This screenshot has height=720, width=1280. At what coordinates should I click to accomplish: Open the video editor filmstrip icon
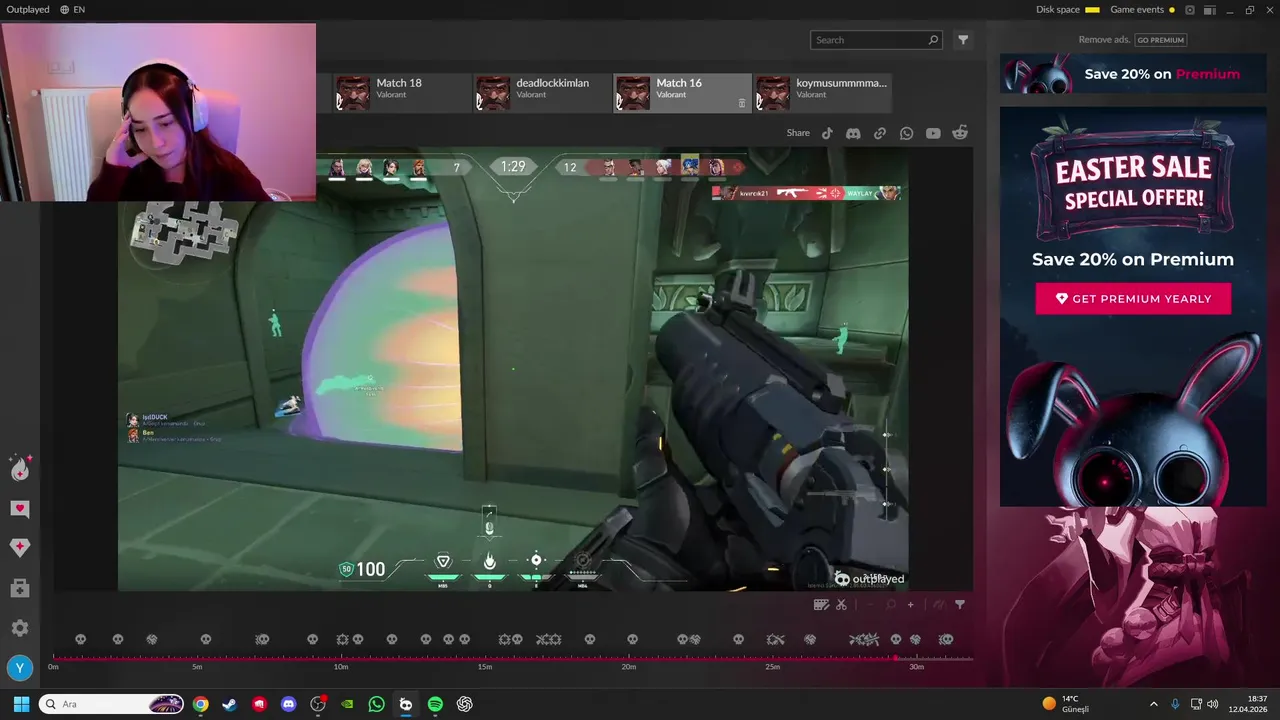tap(821, 604)
